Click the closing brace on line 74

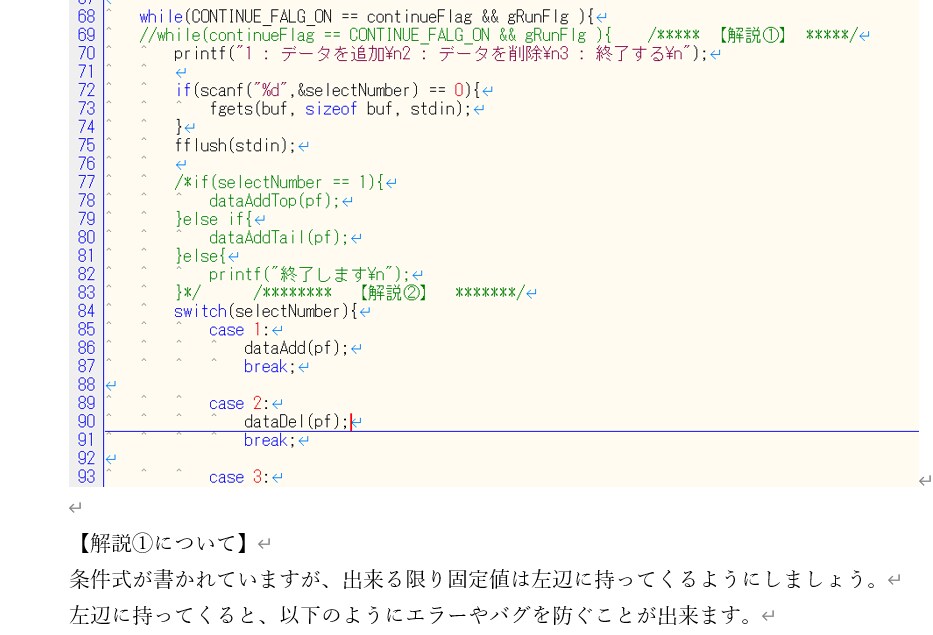[179, 127]
